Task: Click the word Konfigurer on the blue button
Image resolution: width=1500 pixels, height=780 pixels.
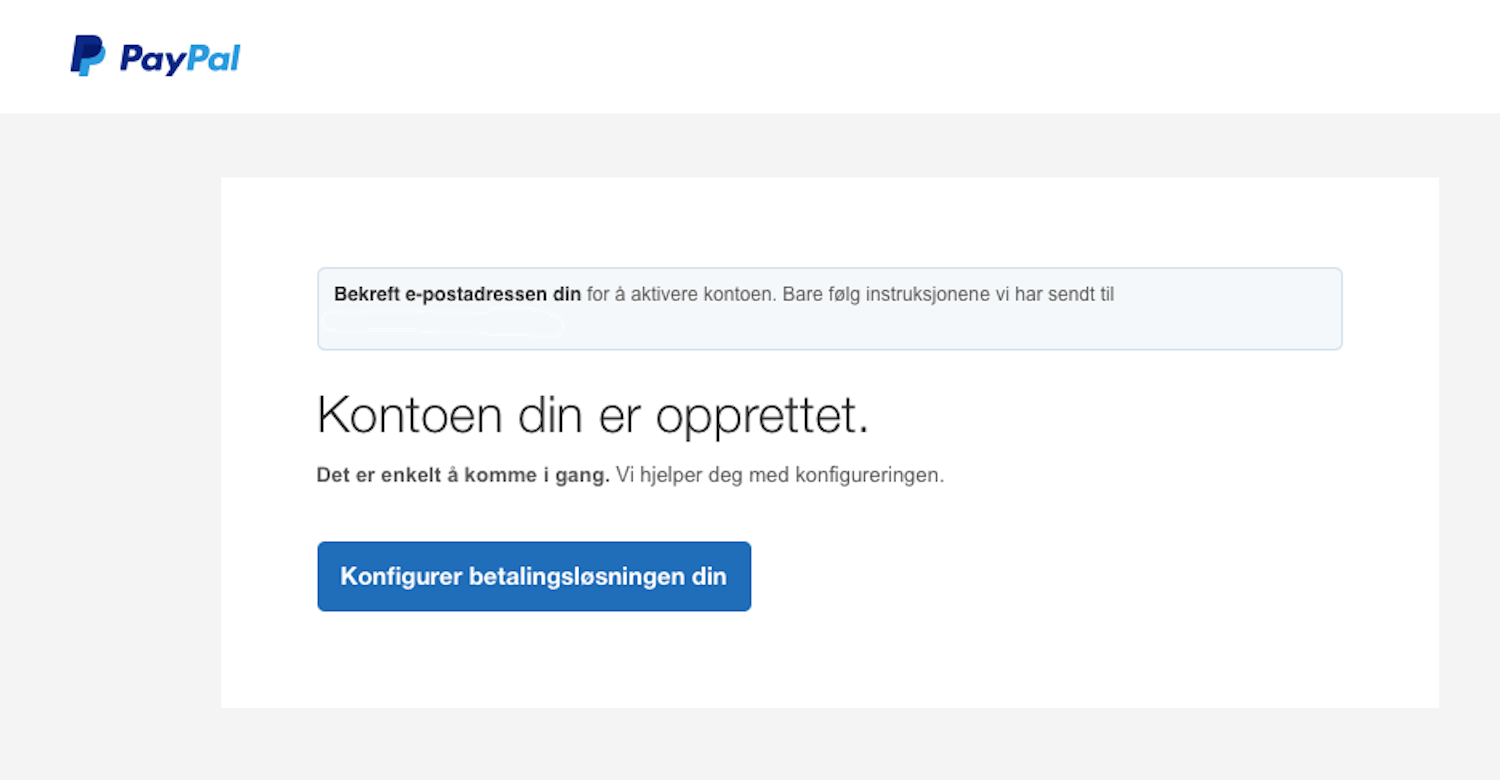Action: [401, 577]
